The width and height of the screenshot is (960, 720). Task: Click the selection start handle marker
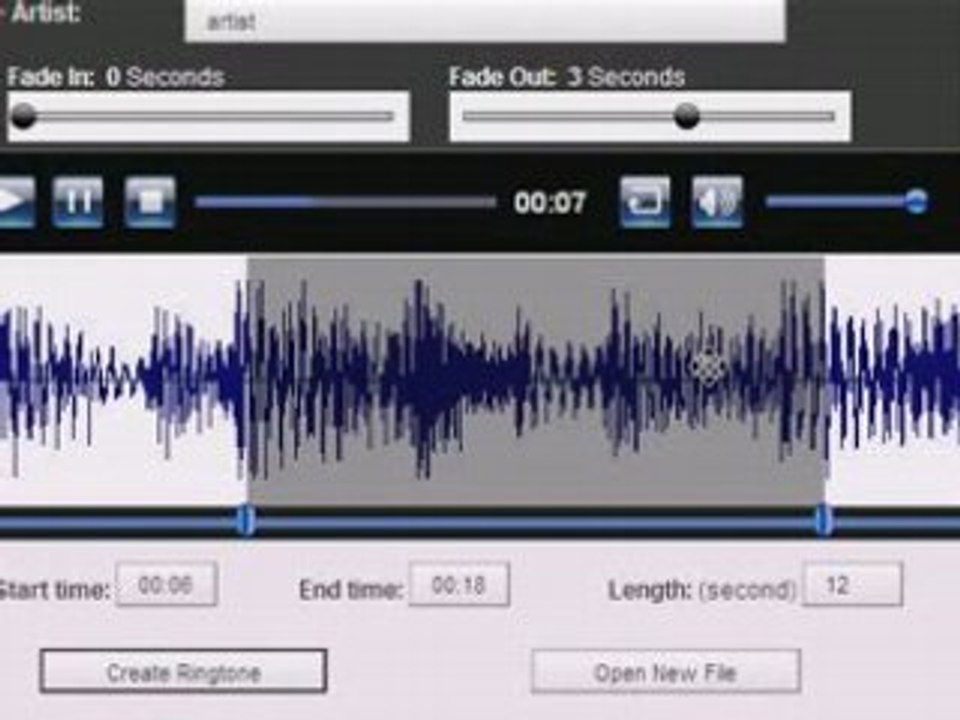246,521
